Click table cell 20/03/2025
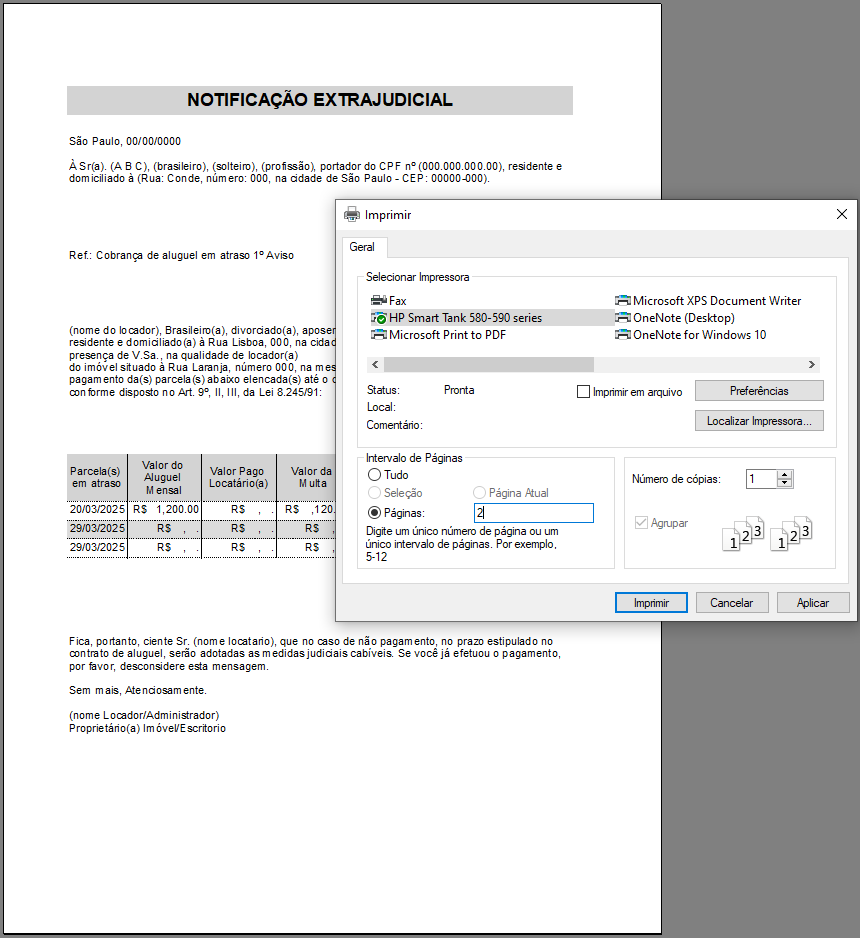 [x=97, y=509]
